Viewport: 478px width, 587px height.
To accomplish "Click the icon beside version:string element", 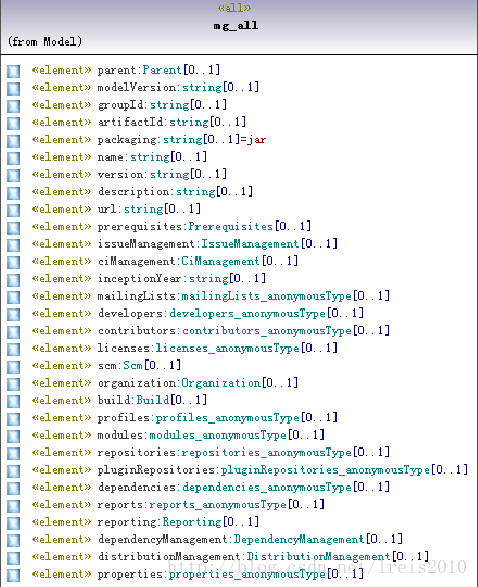I will (13, 176).
